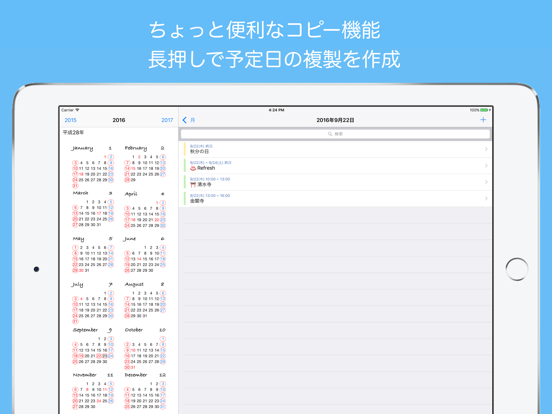The width and height of the screenshot is (552, 414).
Task: Click the 4:24 PM clock
Action: [276, 110]
